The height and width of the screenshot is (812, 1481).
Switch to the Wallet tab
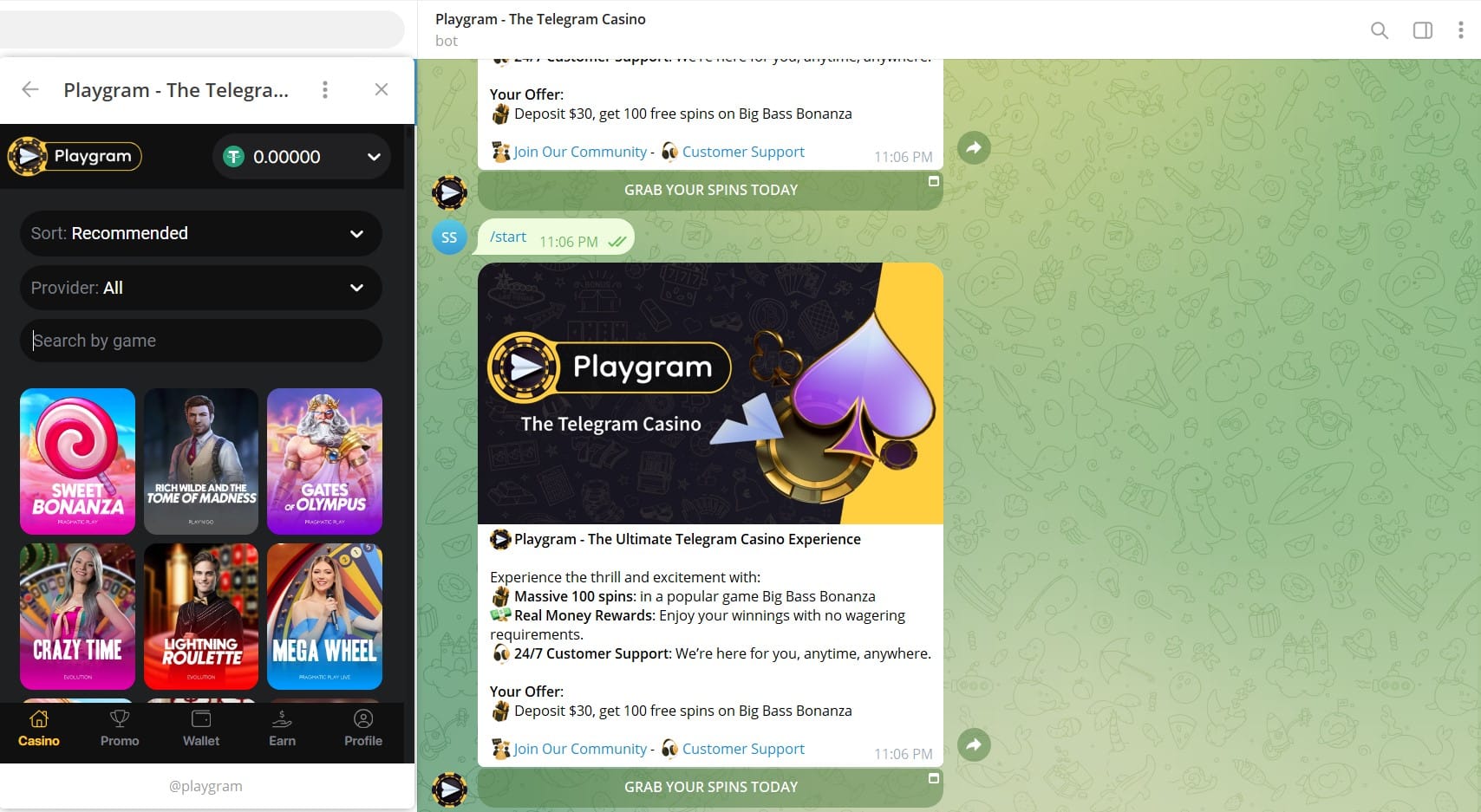click(x=201, y=729)
